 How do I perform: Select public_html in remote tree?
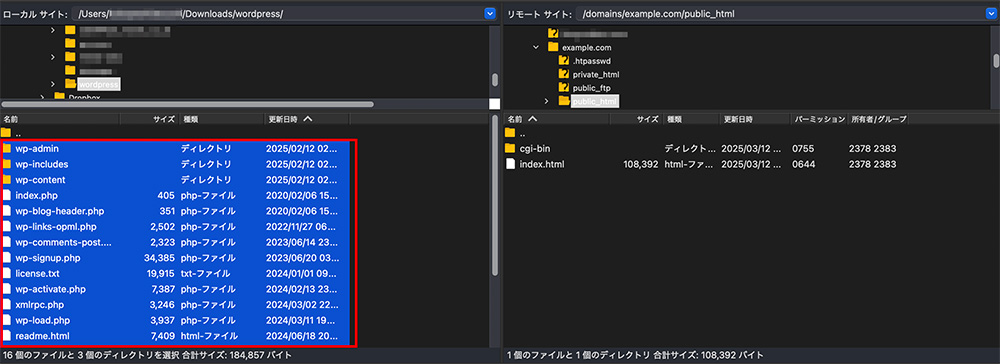[594, 101]
